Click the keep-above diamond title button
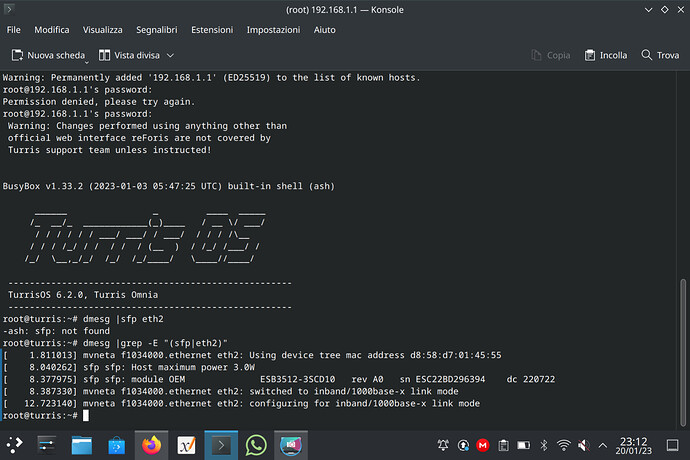Viewport: 690px width, 460px height. click(x=664, y=9)
